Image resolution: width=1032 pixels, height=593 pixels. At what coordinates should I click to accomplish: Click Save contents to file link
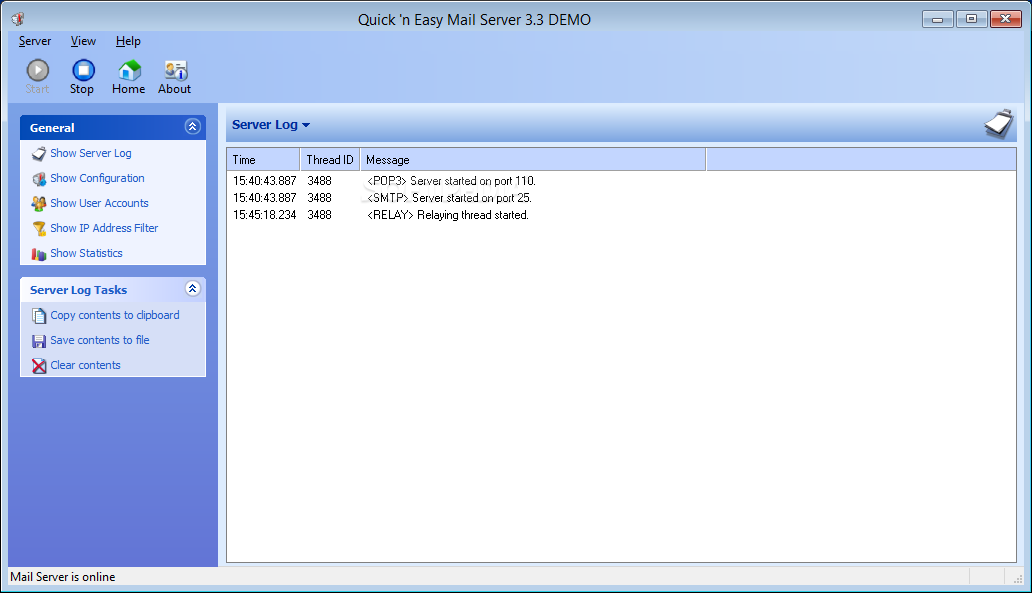coord(99,340)
